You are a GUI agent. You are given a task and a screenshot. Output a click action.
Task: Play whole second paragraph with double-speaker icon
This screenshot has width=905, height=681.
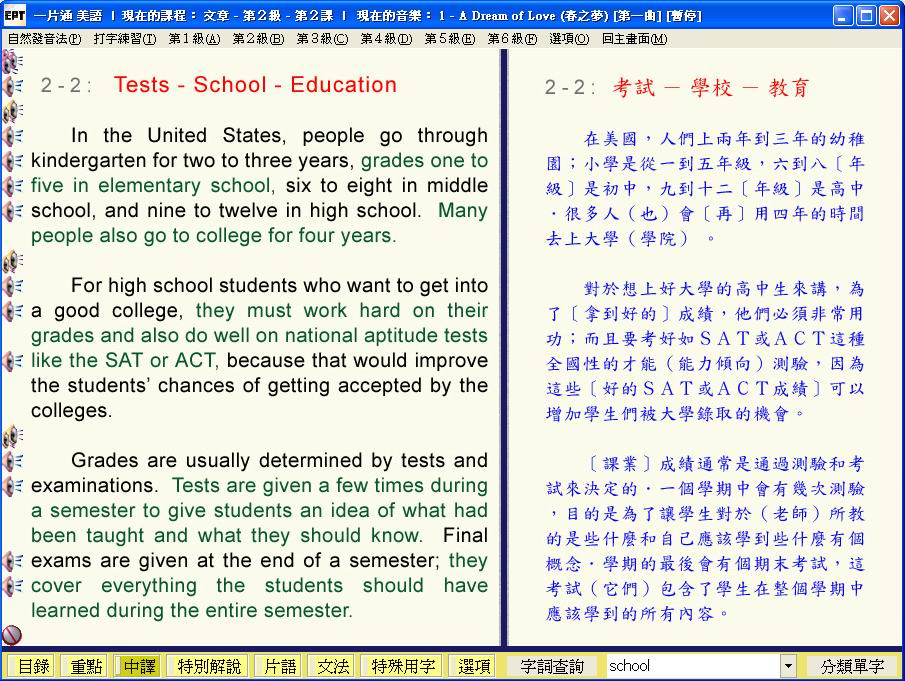point(12,261)
